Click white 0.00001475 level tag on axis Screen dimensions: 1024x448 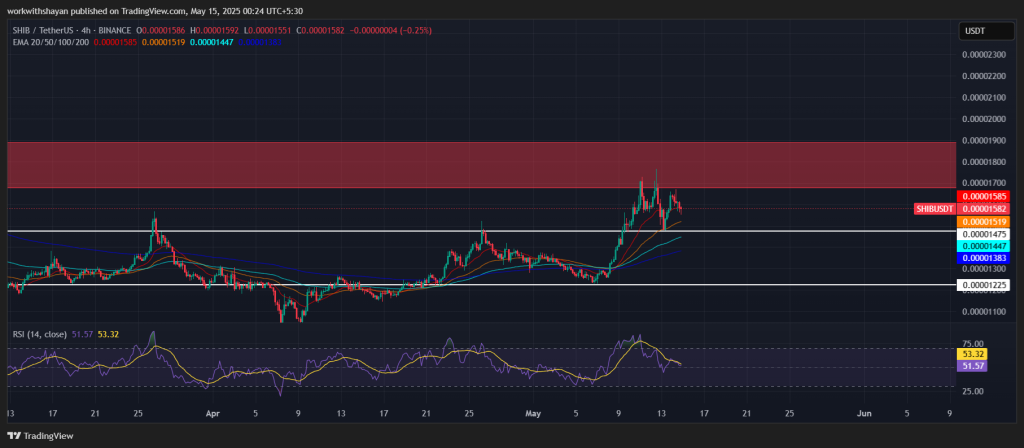click(983, 234)
